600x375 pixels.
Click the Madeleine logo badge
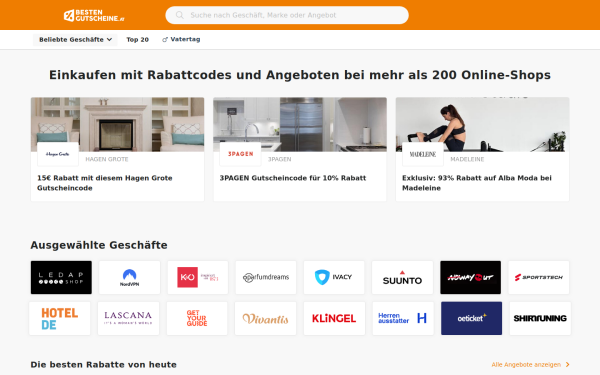point(423,154)
